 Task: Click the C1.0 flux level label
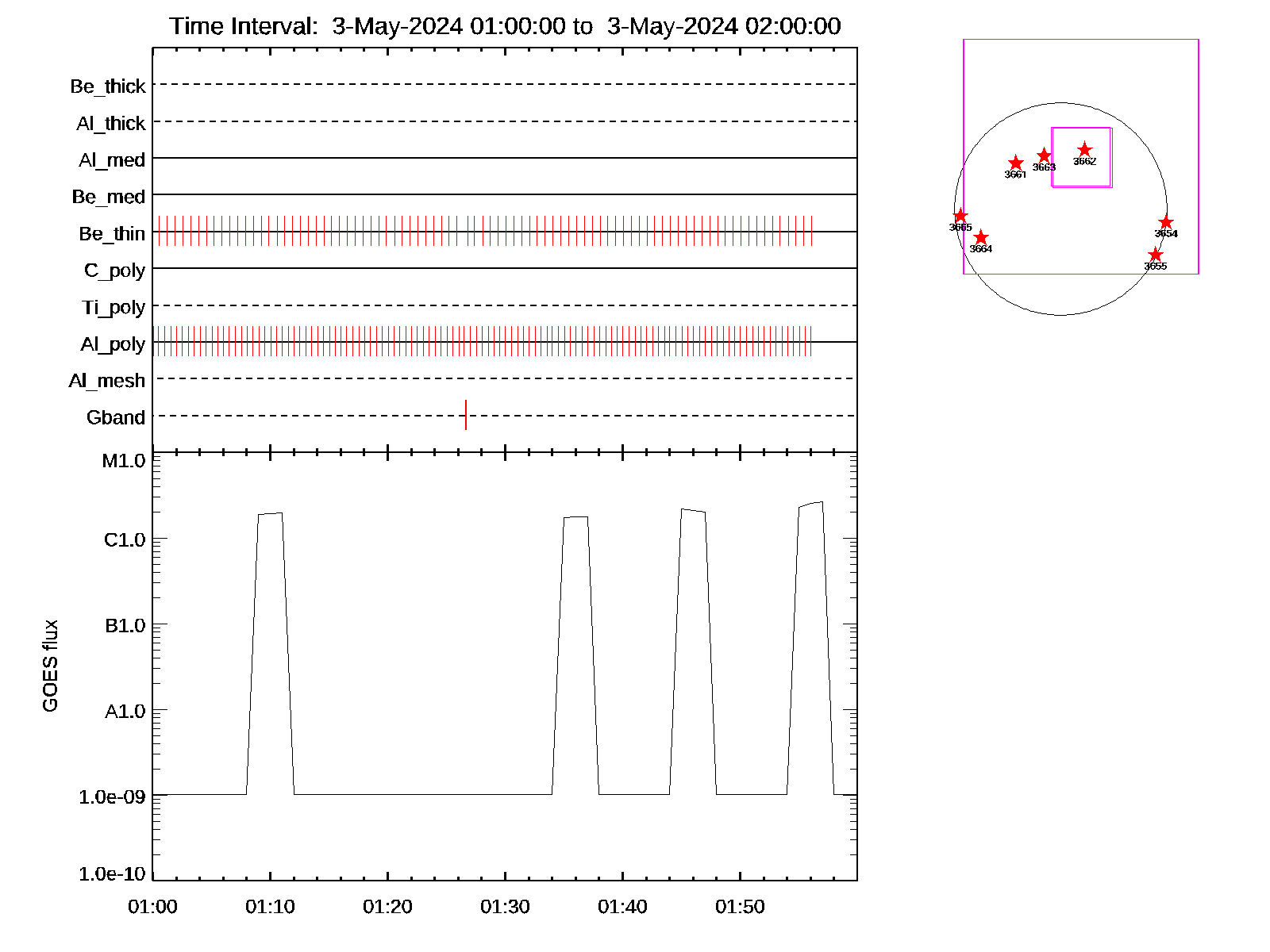pos(125,540)
